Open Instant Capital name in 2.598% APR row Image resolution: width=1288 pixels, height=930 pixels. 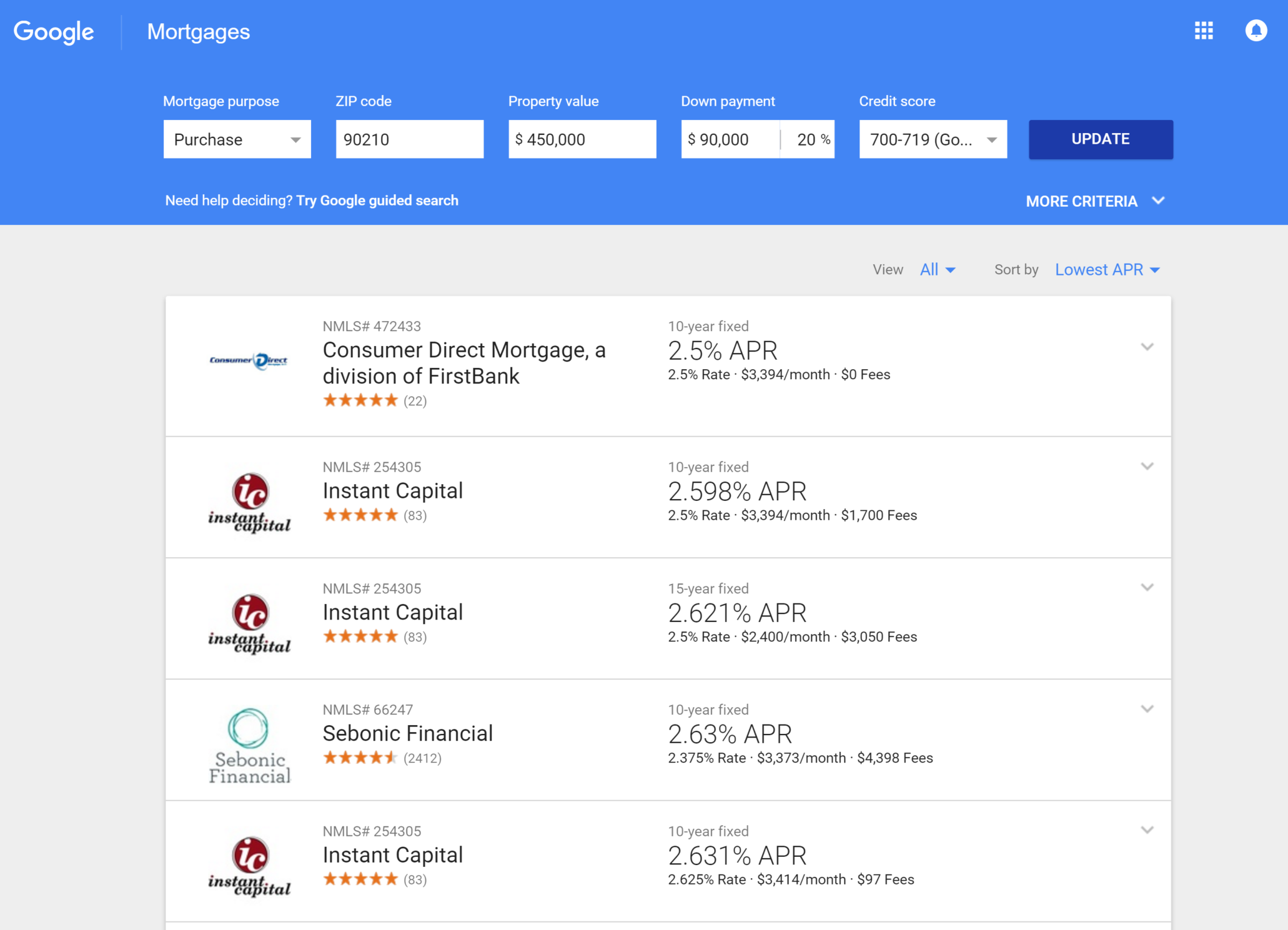393,491
